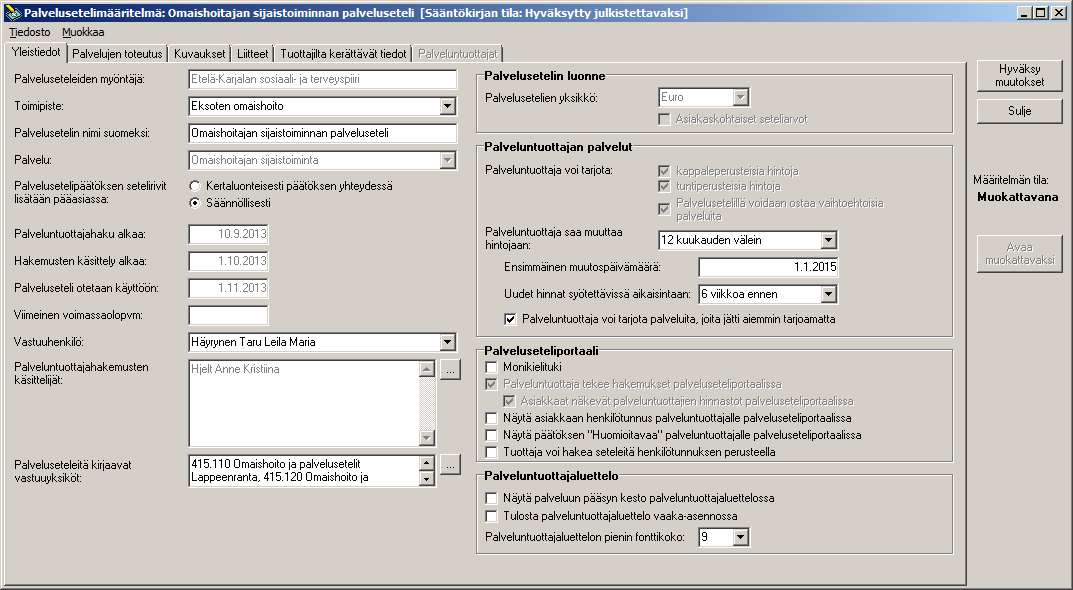Open the Kuvaukset tab
This screenshot has width=1073, height=590.
coord(199,53)
